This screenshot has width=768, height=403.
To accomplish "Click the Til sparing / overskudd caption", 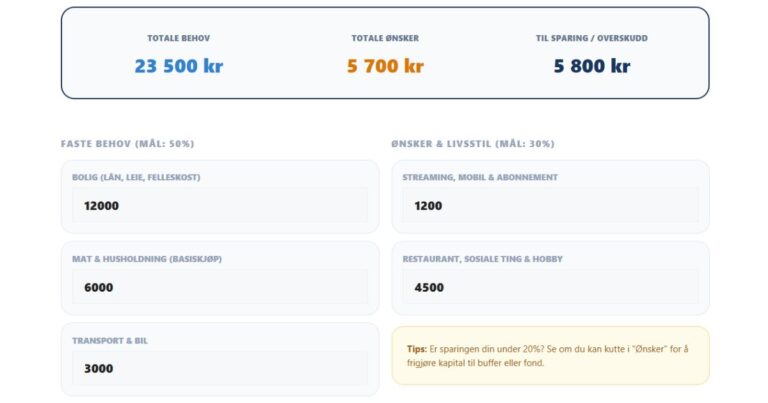I will [x=591, y=38].
